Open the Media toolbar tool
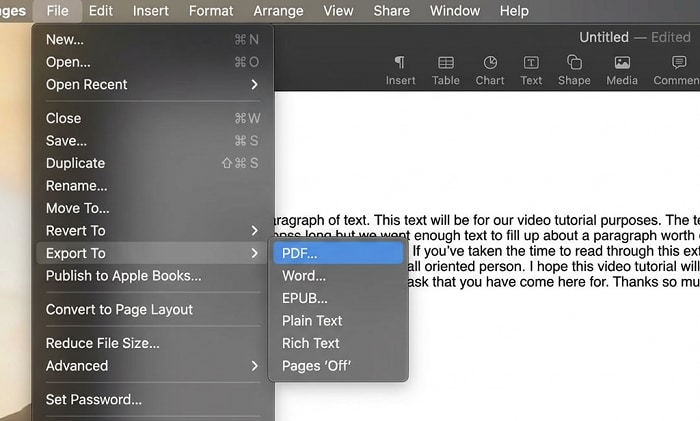This screenshot has height=421, width=700. (x=622, y=70)
